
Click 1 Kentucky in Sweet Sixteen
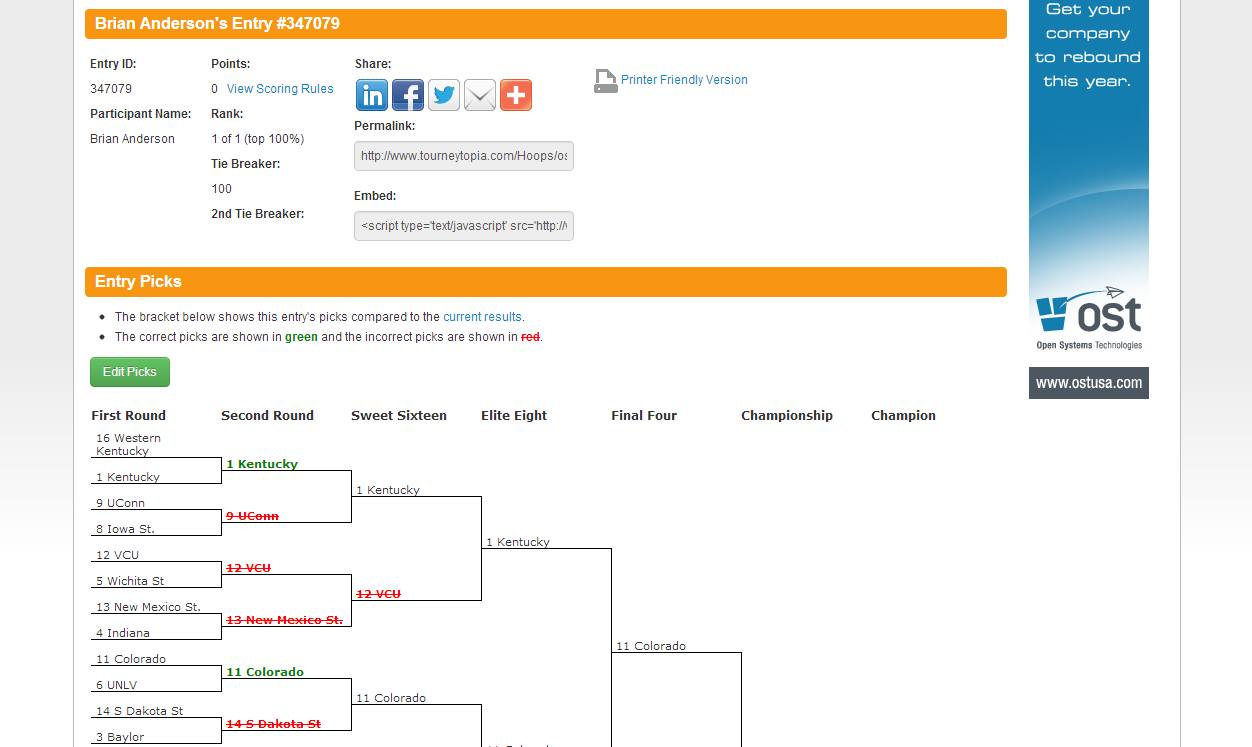388,490
